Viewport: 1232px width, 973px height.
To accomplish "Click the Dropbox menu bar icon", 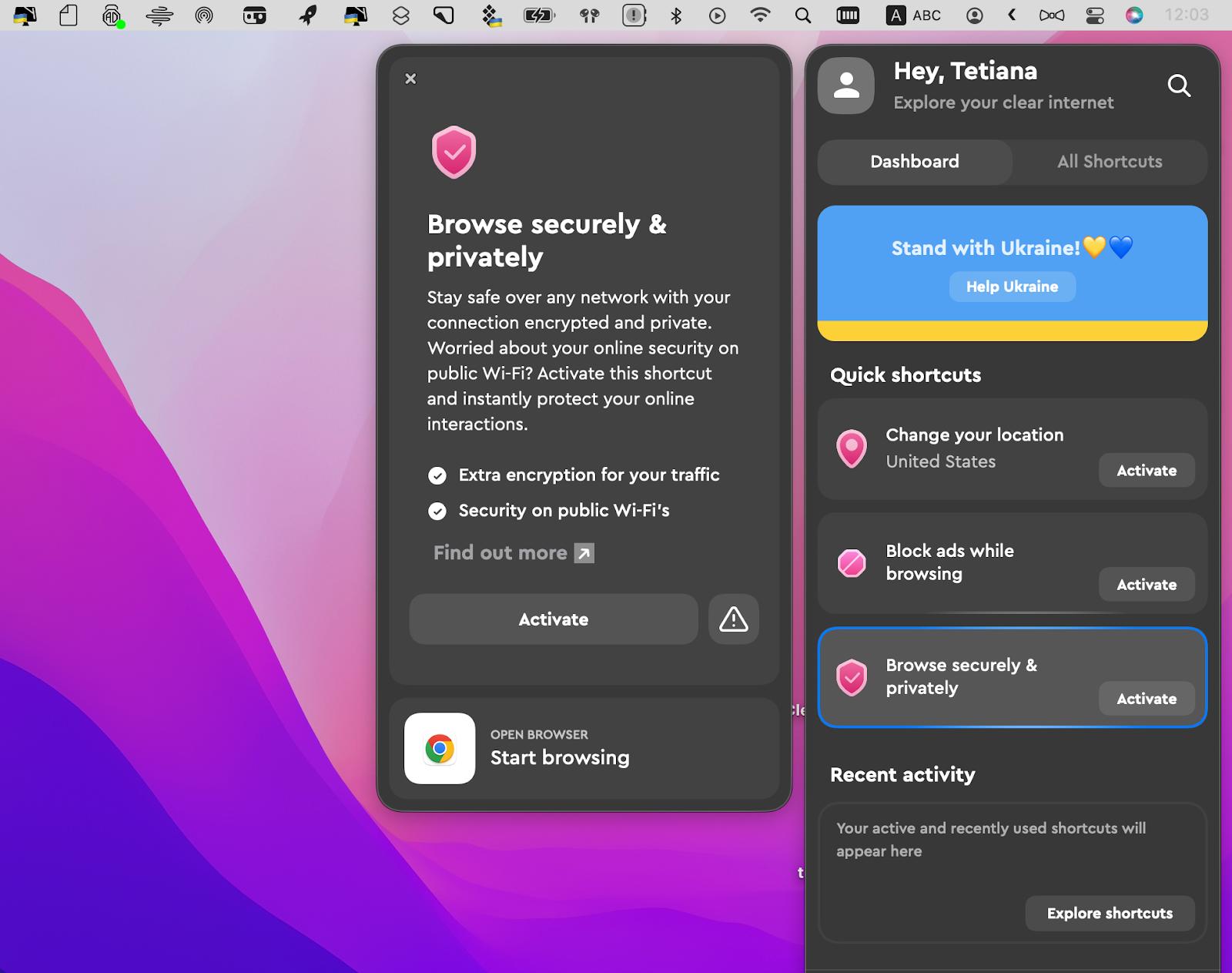I will point(490,15).
